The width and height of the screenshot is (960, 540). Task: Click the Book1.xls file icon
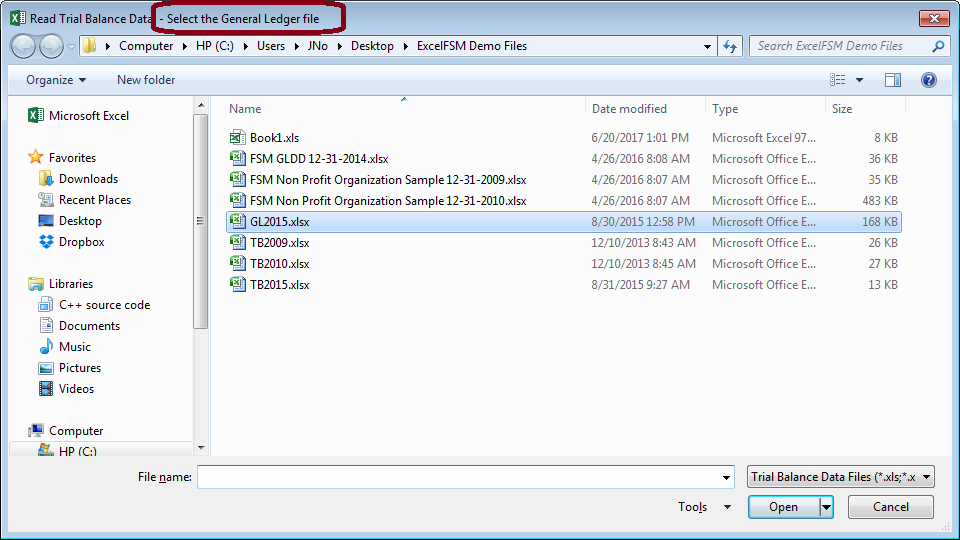(x=238, y=138)
